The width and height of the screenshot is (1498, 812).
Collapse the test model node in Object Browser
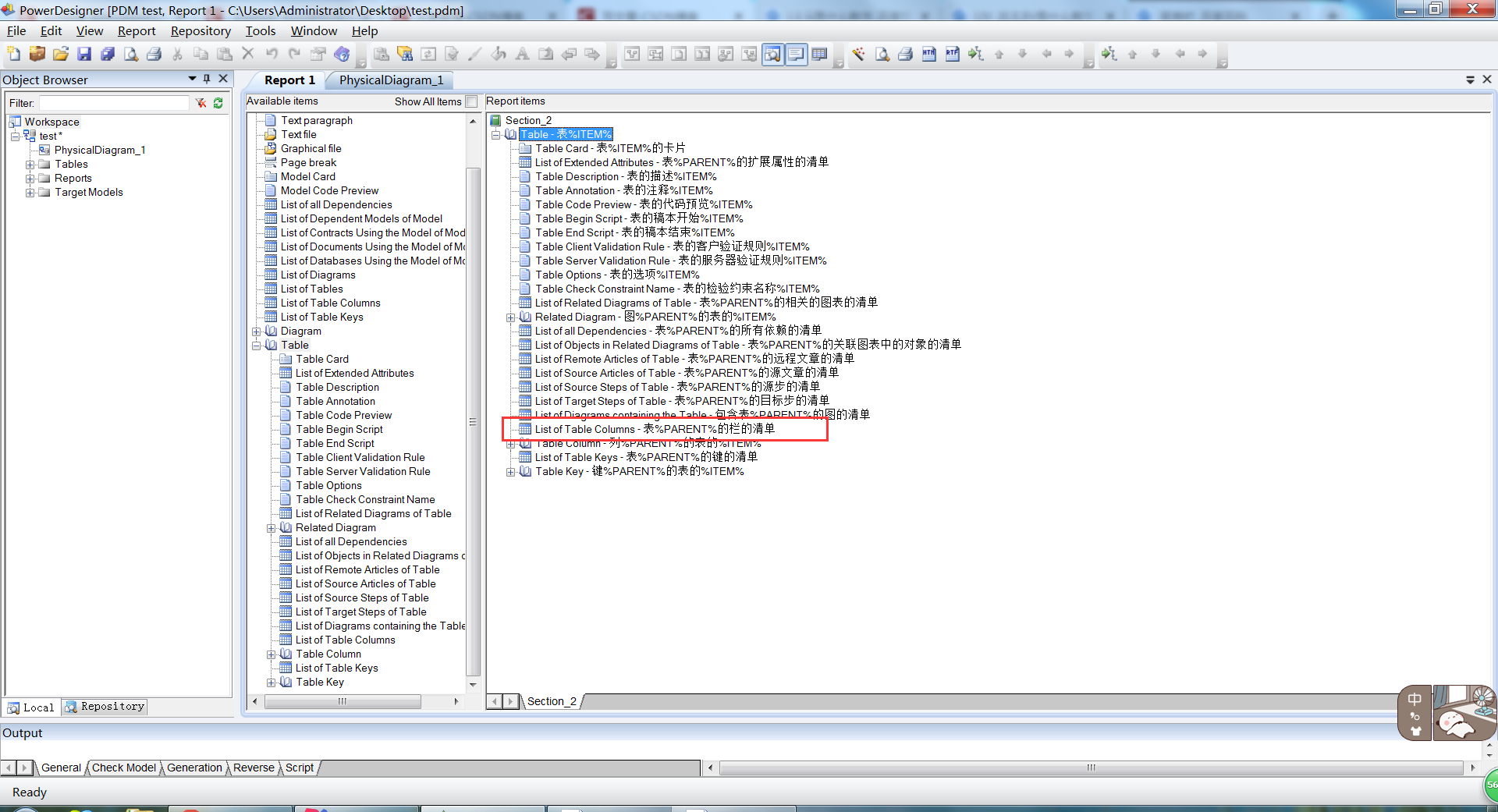(x=15, y=136)
